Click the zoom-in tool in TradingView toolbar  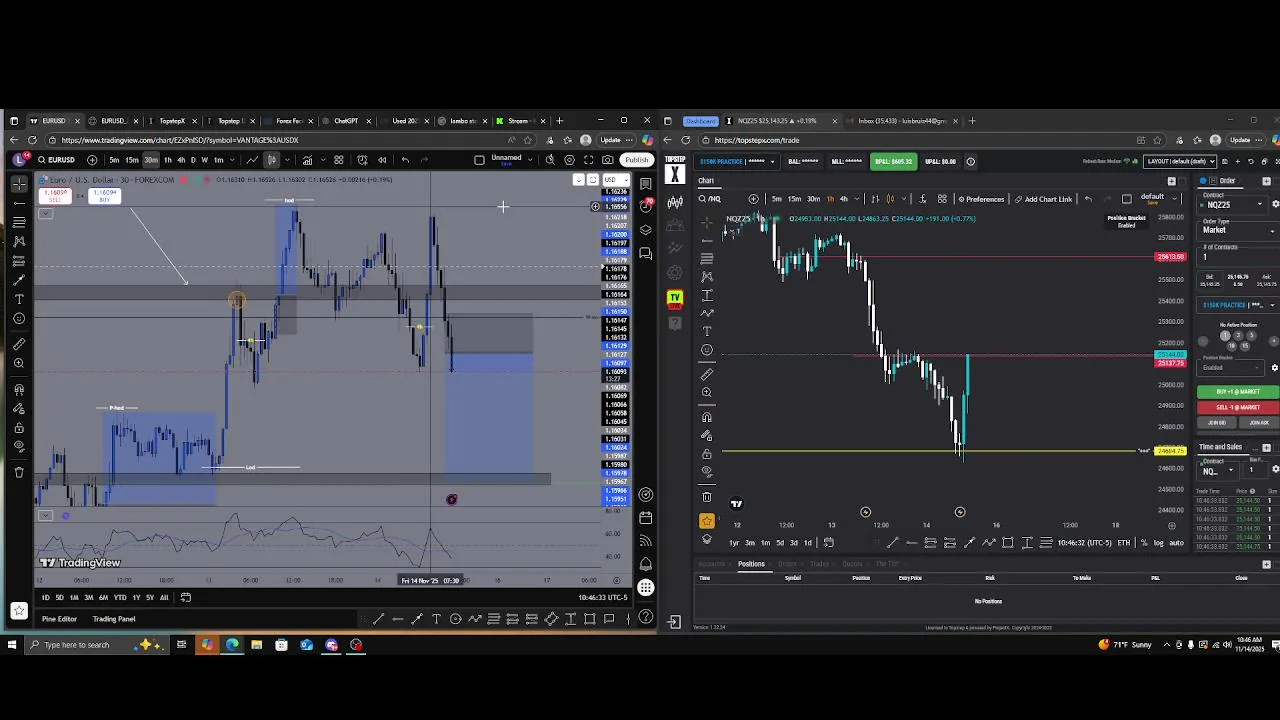(19, 363)
